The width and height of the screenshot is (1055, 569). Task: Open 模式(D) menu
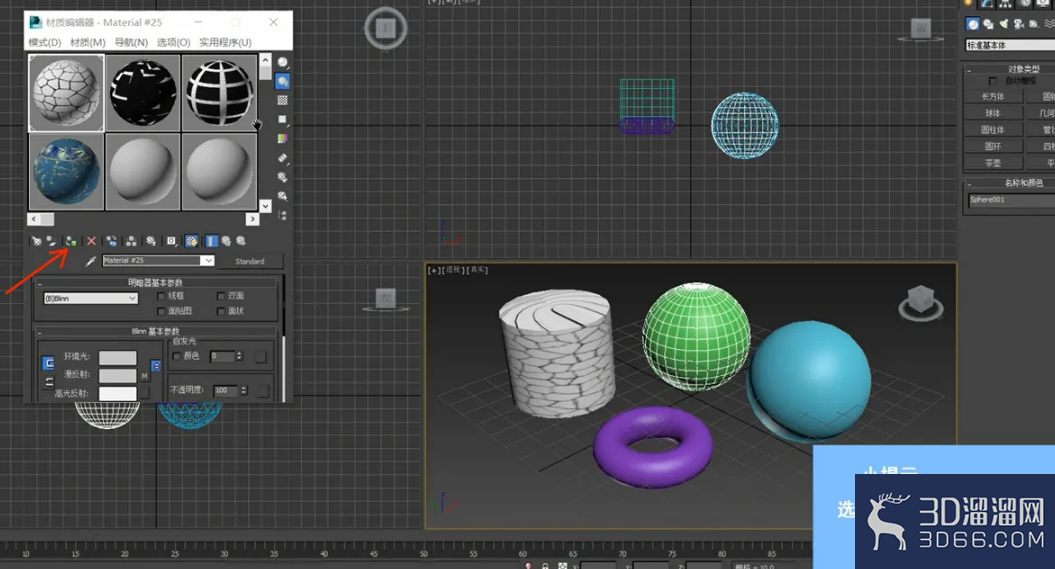(x=44, y=42)
